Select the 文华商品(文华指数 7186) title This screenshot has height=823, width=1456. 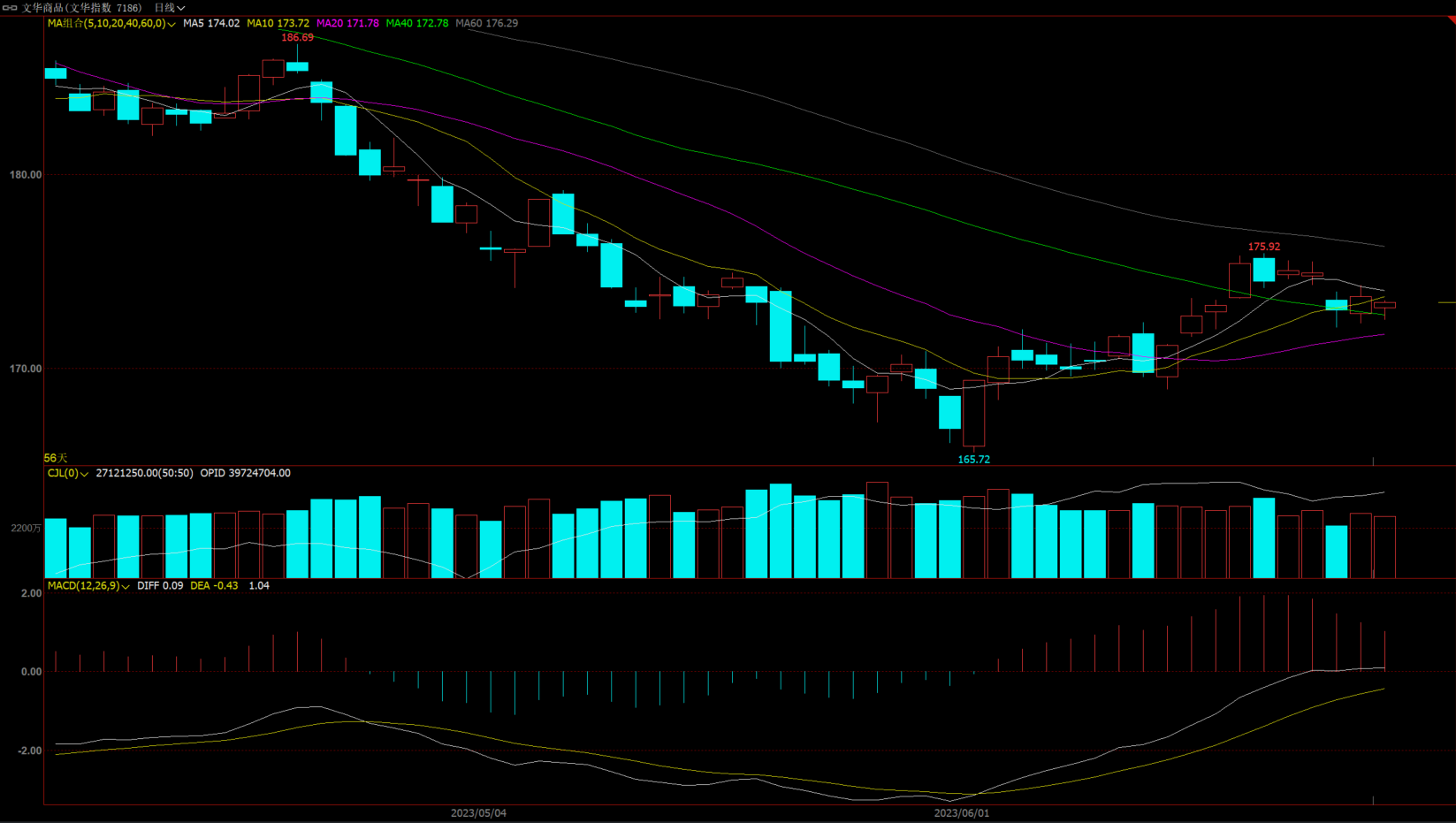(x=81, y=8)
